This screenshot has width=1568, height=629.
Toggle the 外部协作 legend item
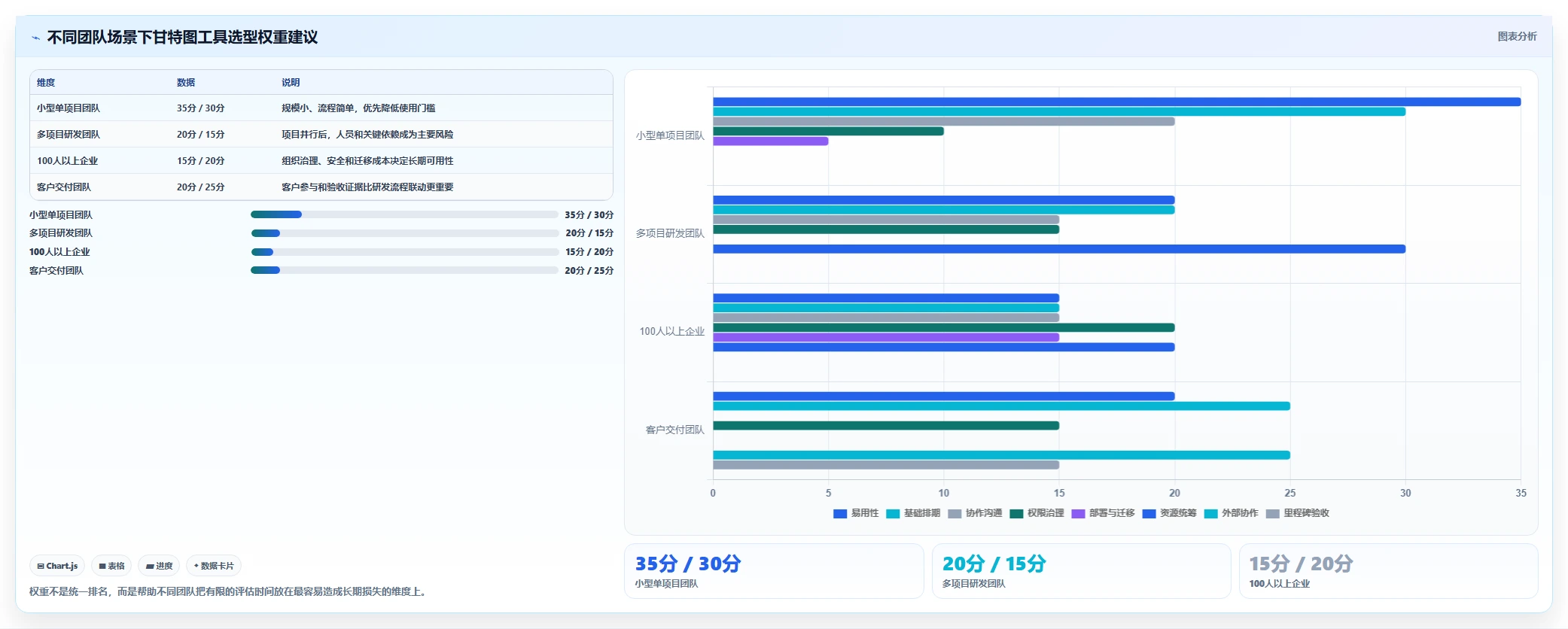click(x=1231, y=513)
